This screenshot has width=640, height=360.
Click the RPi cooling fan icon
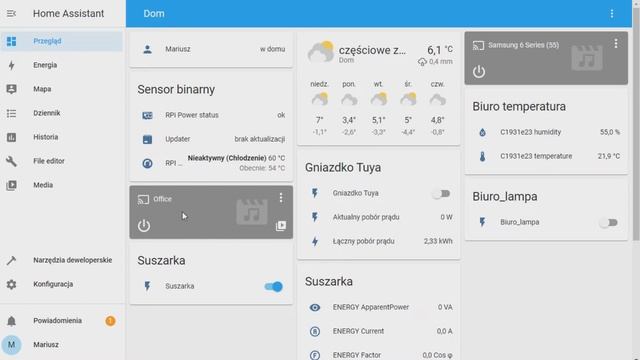(x=147, y=163)
